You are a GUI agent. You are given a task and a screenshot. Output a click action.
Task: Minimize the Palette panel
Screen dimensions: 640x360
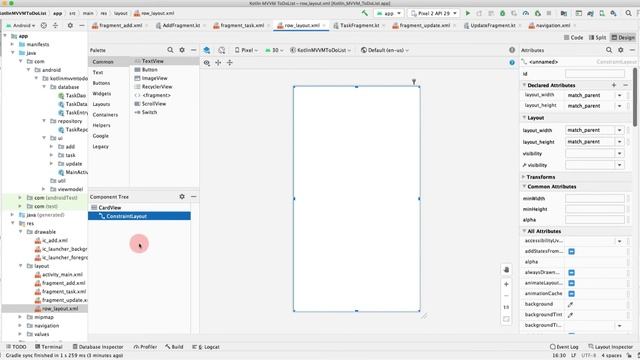pyautogui.click(x=193, y=50)
